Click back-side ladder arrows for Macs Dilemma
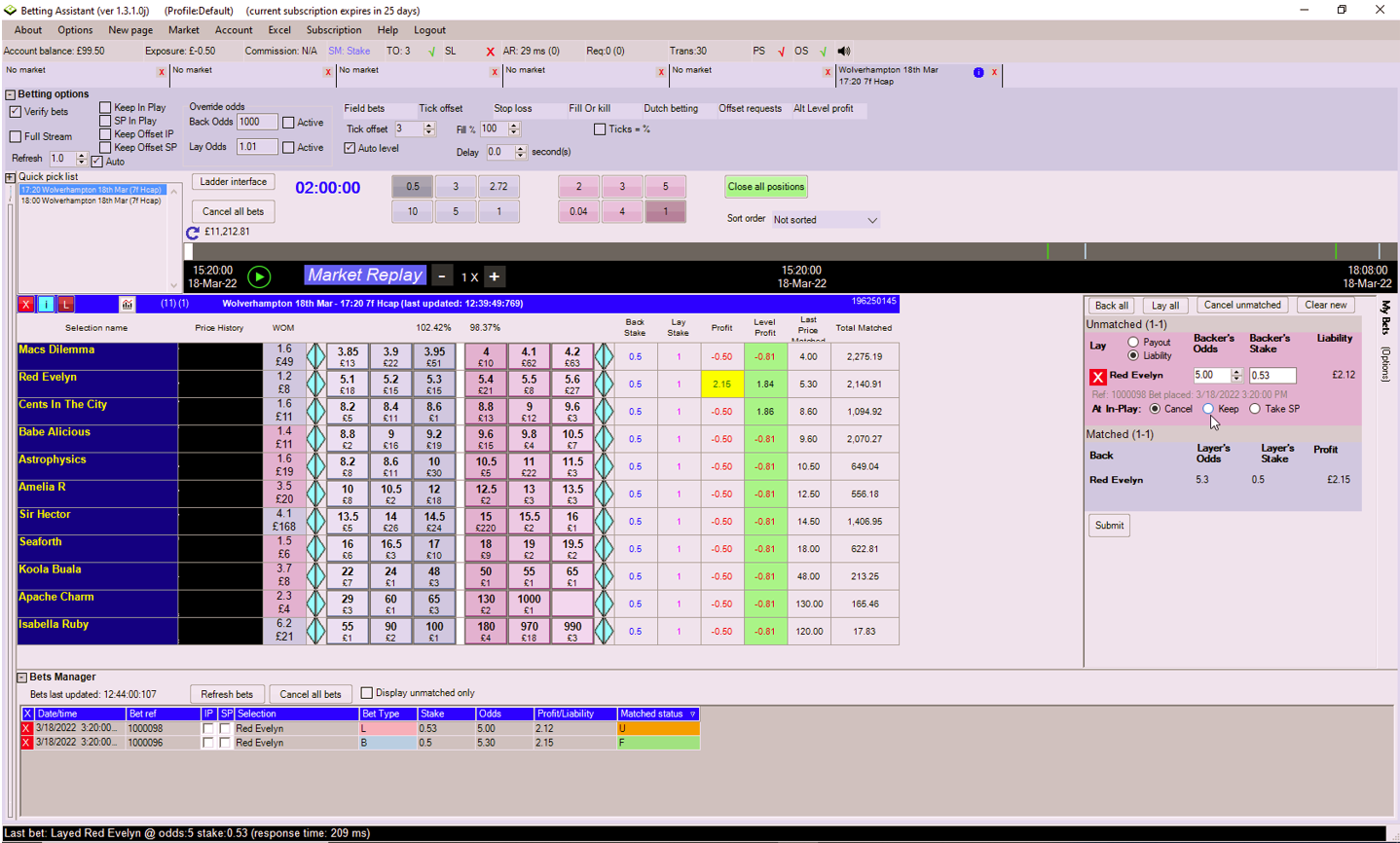This screenshot has width=1400, height=843. pos(315,356)
